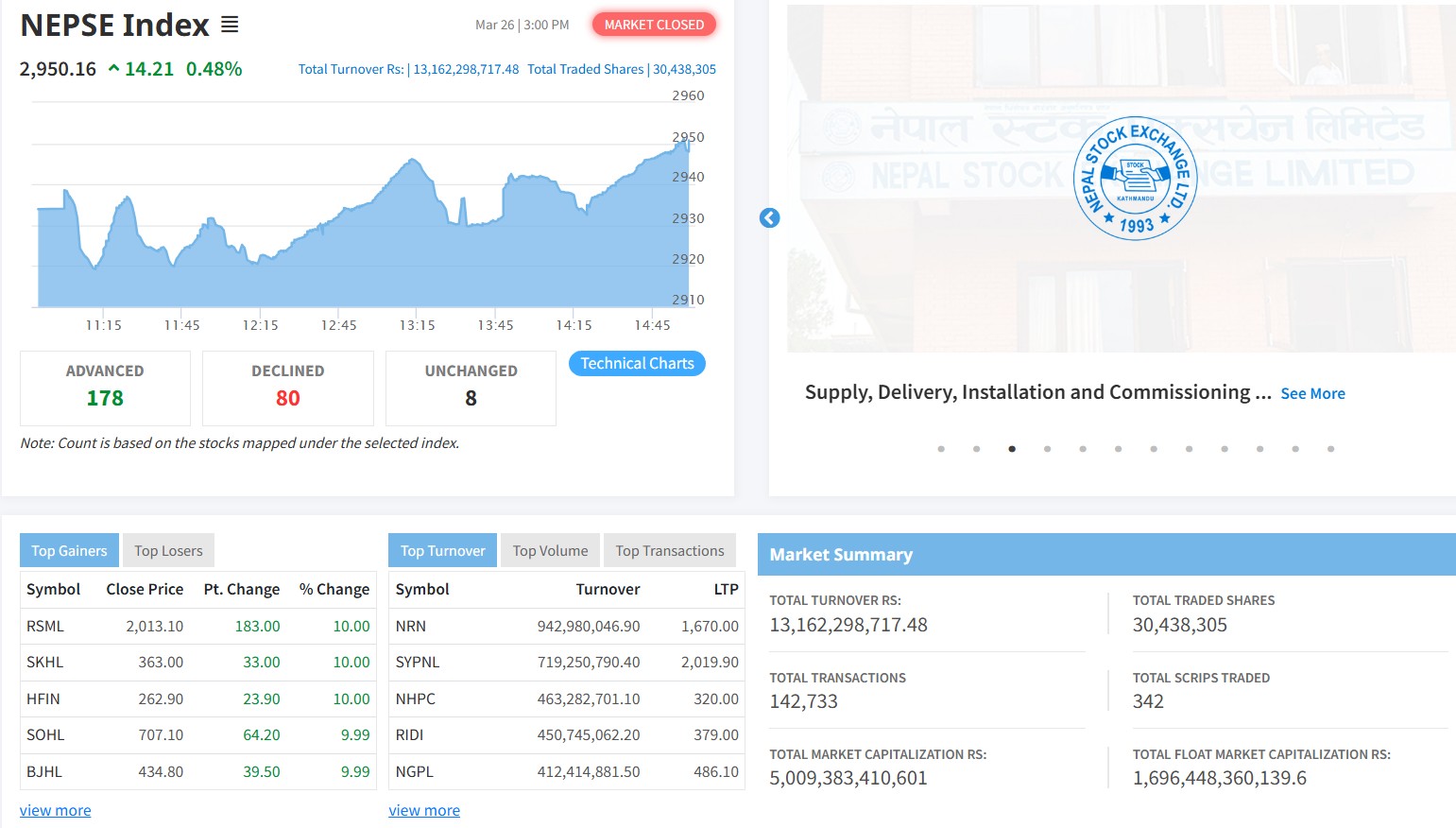
Task: Click view more under Top Turnover table
Action: (424, 811)
